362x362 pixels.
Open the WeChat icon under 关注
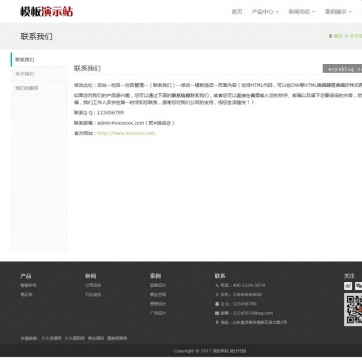click(x=358, y=286)
